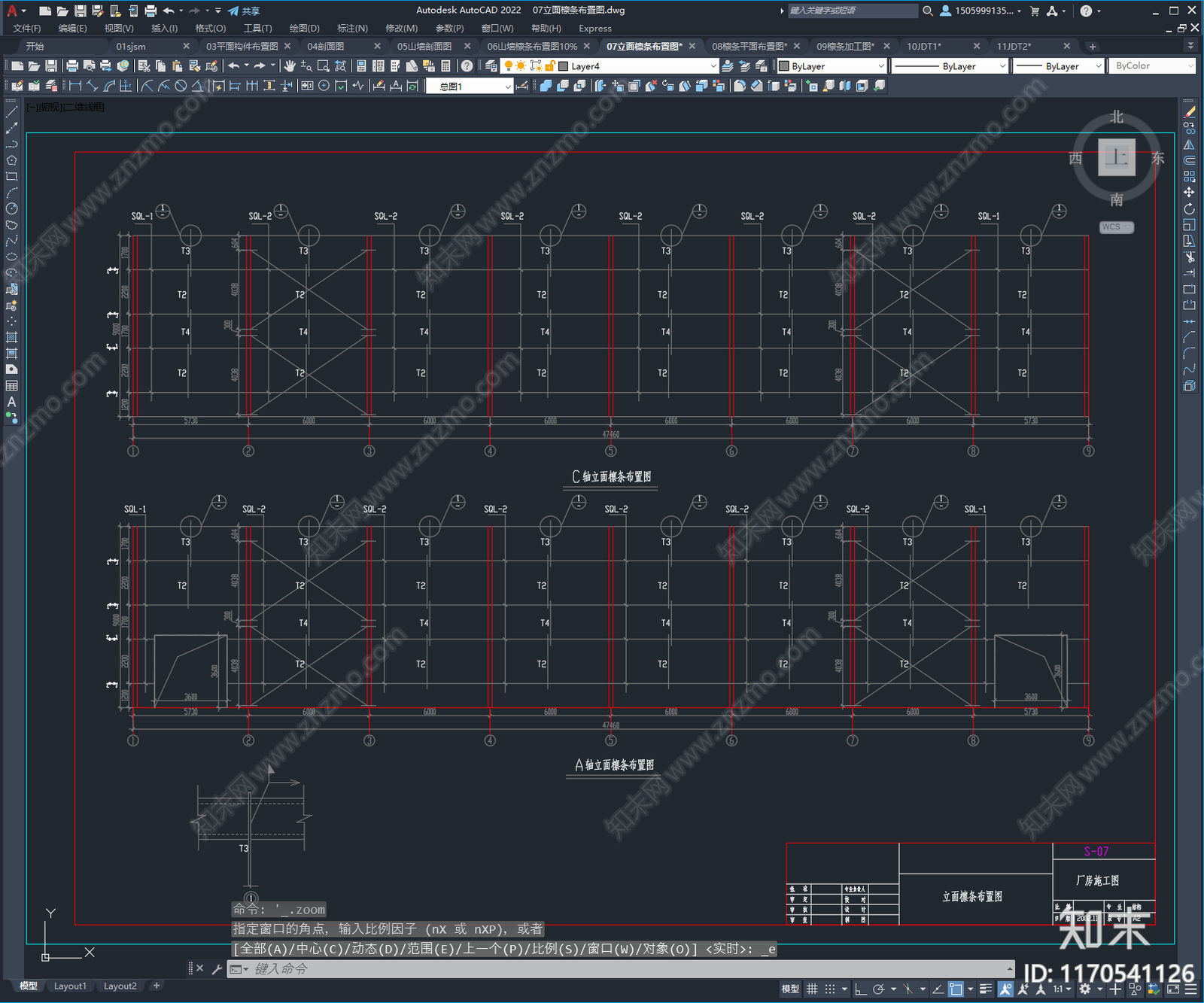
Task: Click the 上 face of the ViewCube
Action: [1117, 157]
